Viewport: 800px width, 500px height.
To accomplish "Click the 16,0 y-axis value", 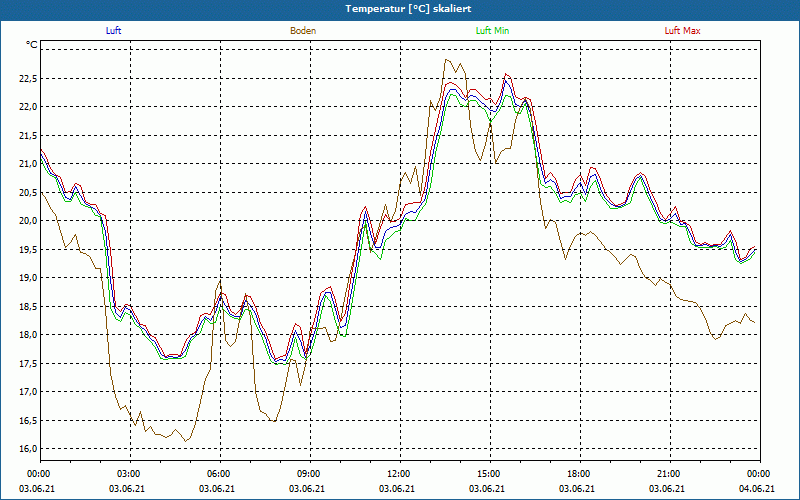I will tap(28, 449).
